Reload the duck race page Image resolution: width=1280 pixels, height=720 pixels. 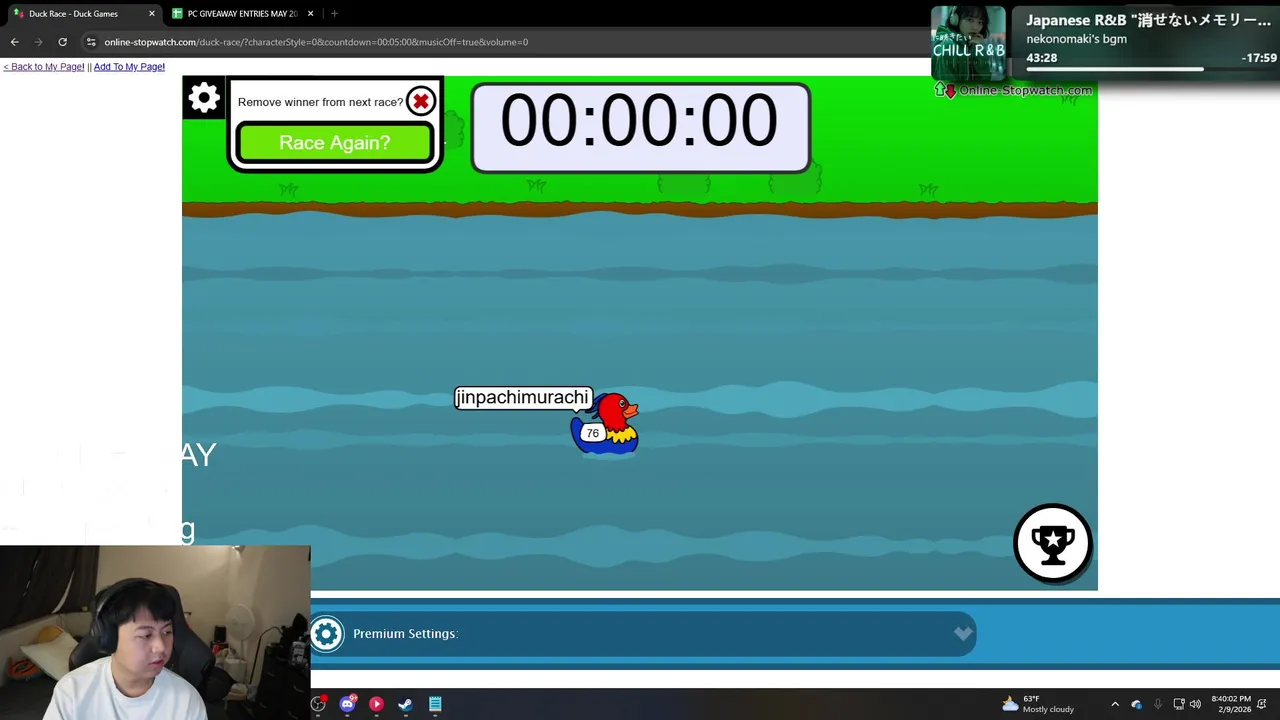coord(62,42)
